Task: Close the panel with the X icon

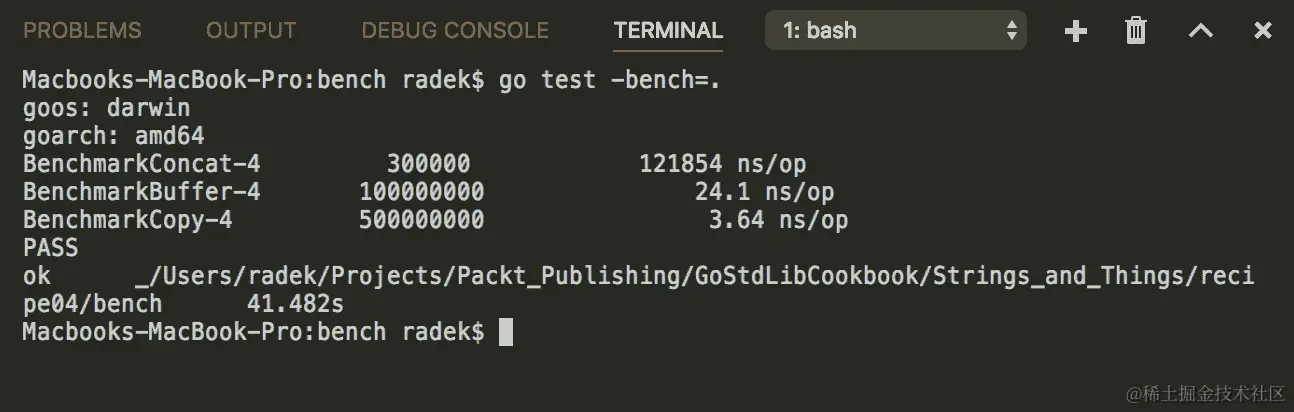Action: [1263, 31]
